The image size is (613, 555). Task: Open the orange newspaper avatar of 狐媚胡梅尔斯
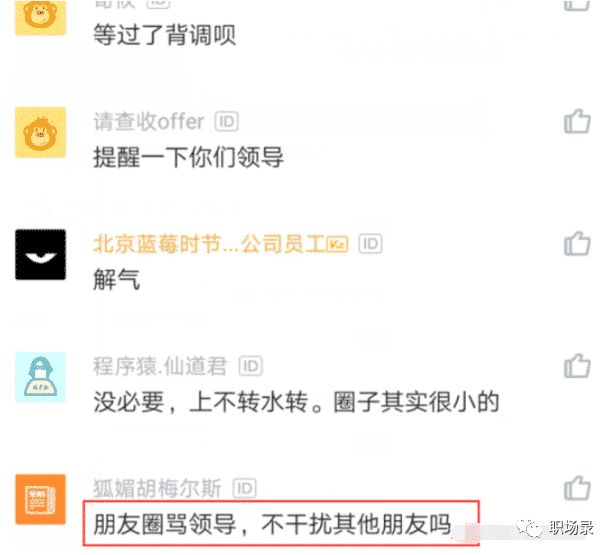tap(41, 499)
